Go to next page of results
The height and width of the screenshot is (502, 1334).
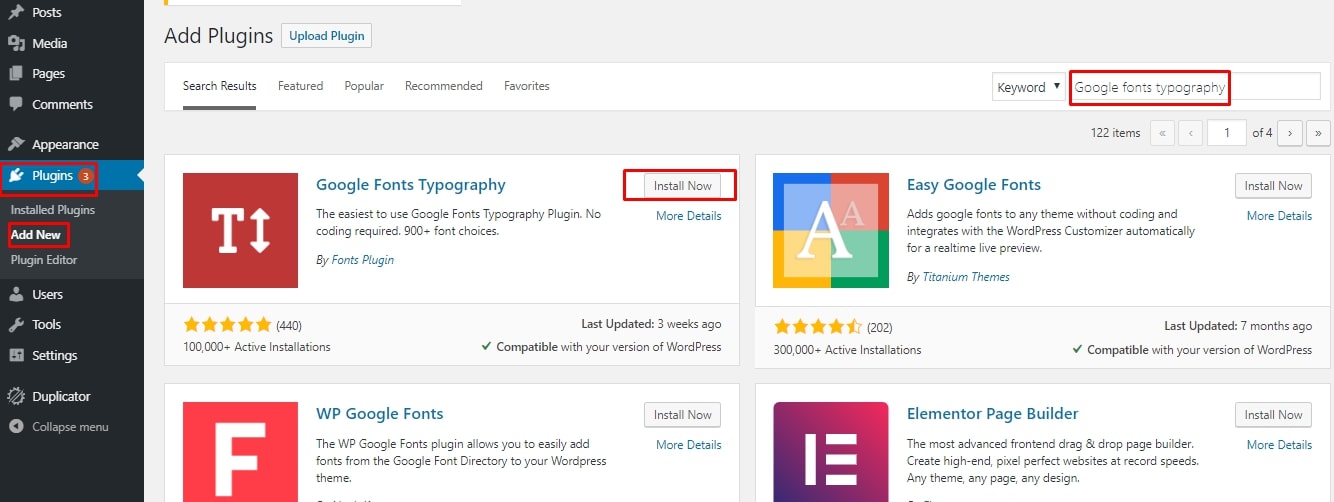(1290, 132)
